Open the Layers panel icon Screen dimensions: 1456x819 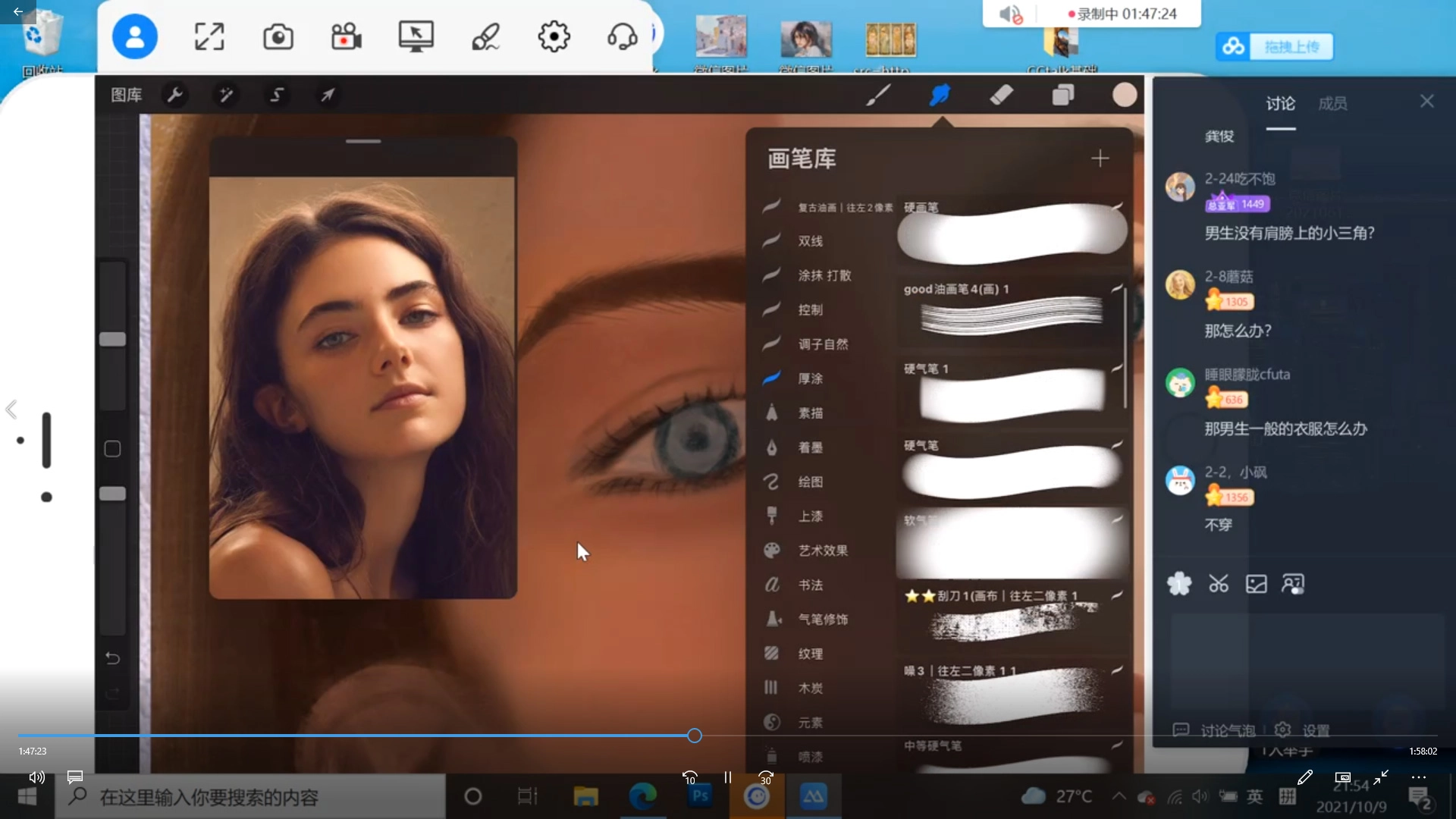click(1062, 95)
